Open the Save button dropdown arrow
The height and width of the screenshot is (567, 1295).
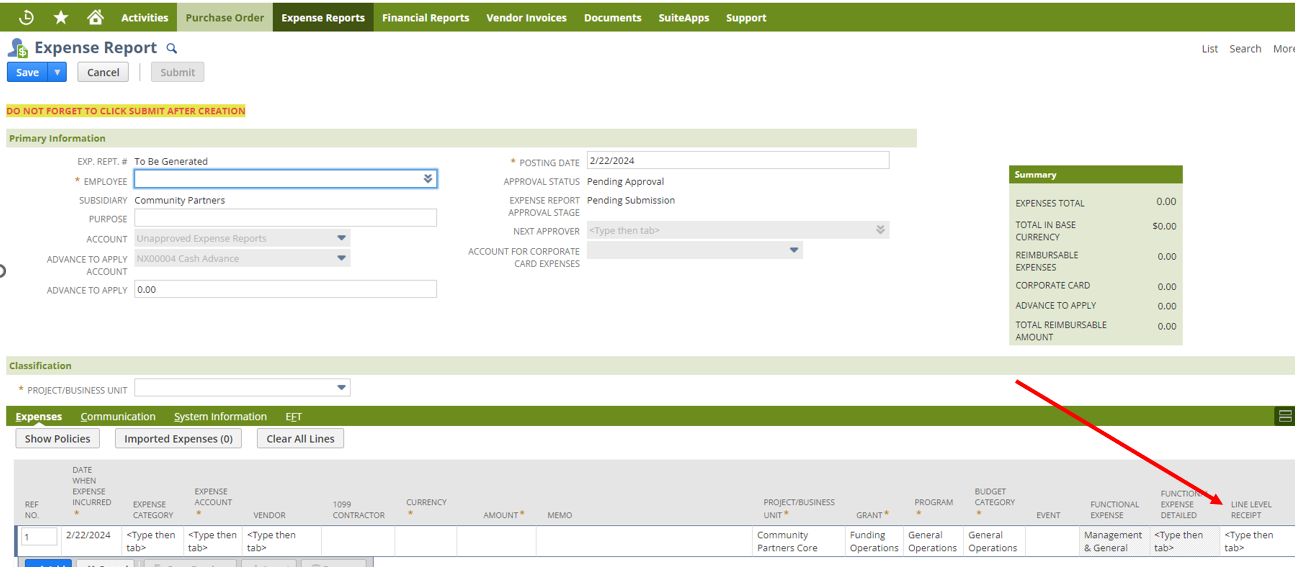(x=58, y=72)
